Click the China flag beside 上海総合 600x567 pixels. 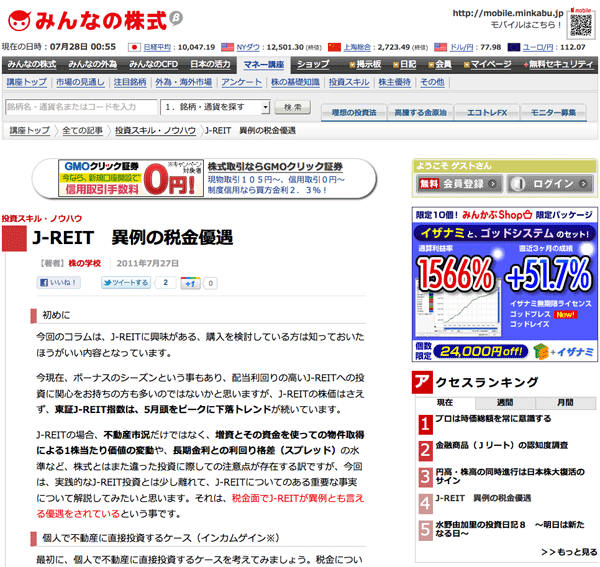[335, 46]
